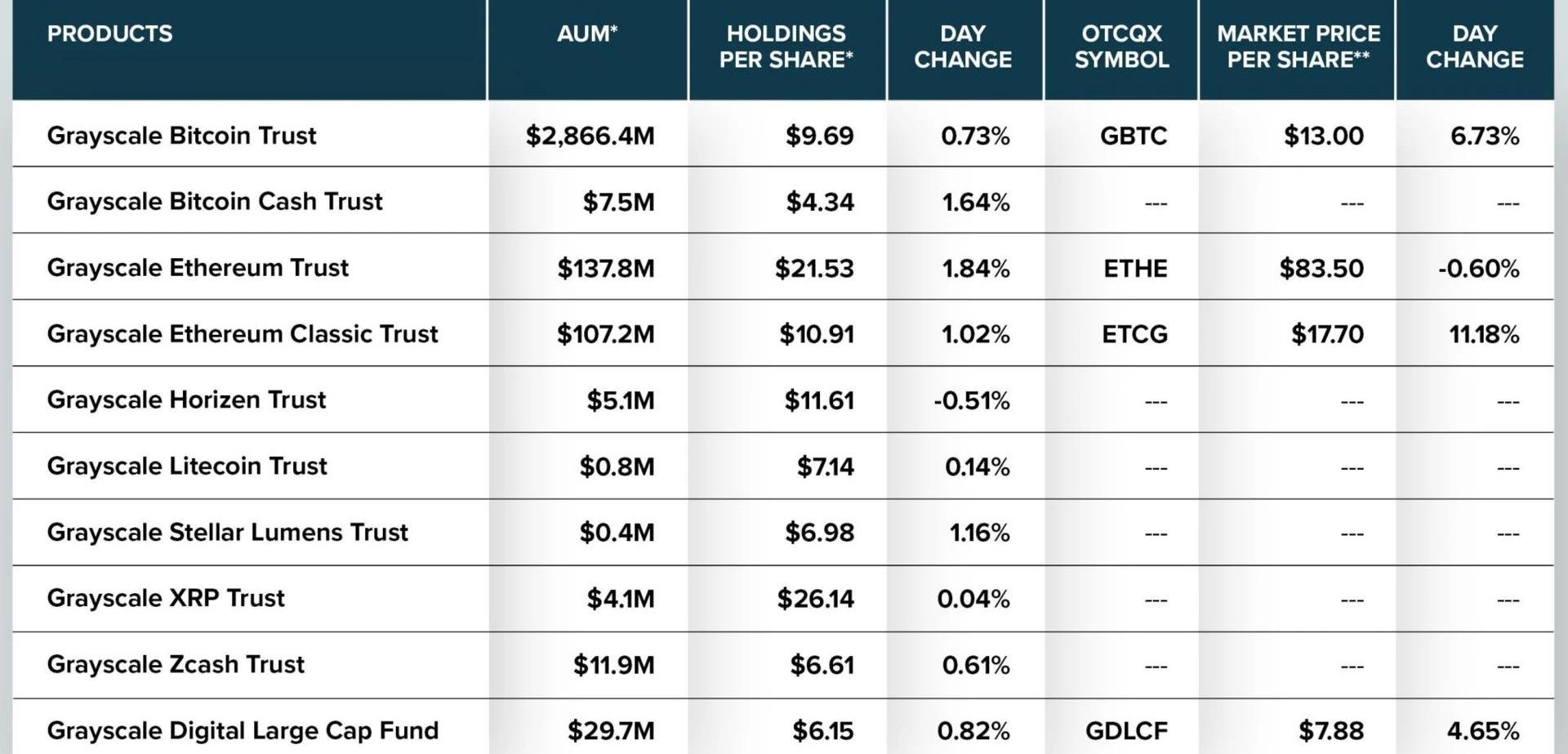Click Grayscale Horizen Trust name
Image resolution: width=1568 pixels, height=754 pixels.
click(x=186, y=399)
